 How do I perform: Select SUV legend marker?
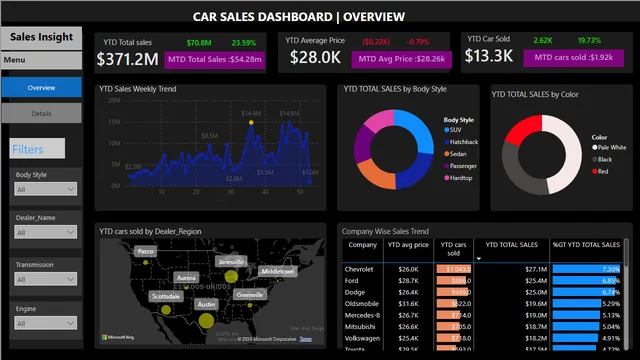point(447,130)
